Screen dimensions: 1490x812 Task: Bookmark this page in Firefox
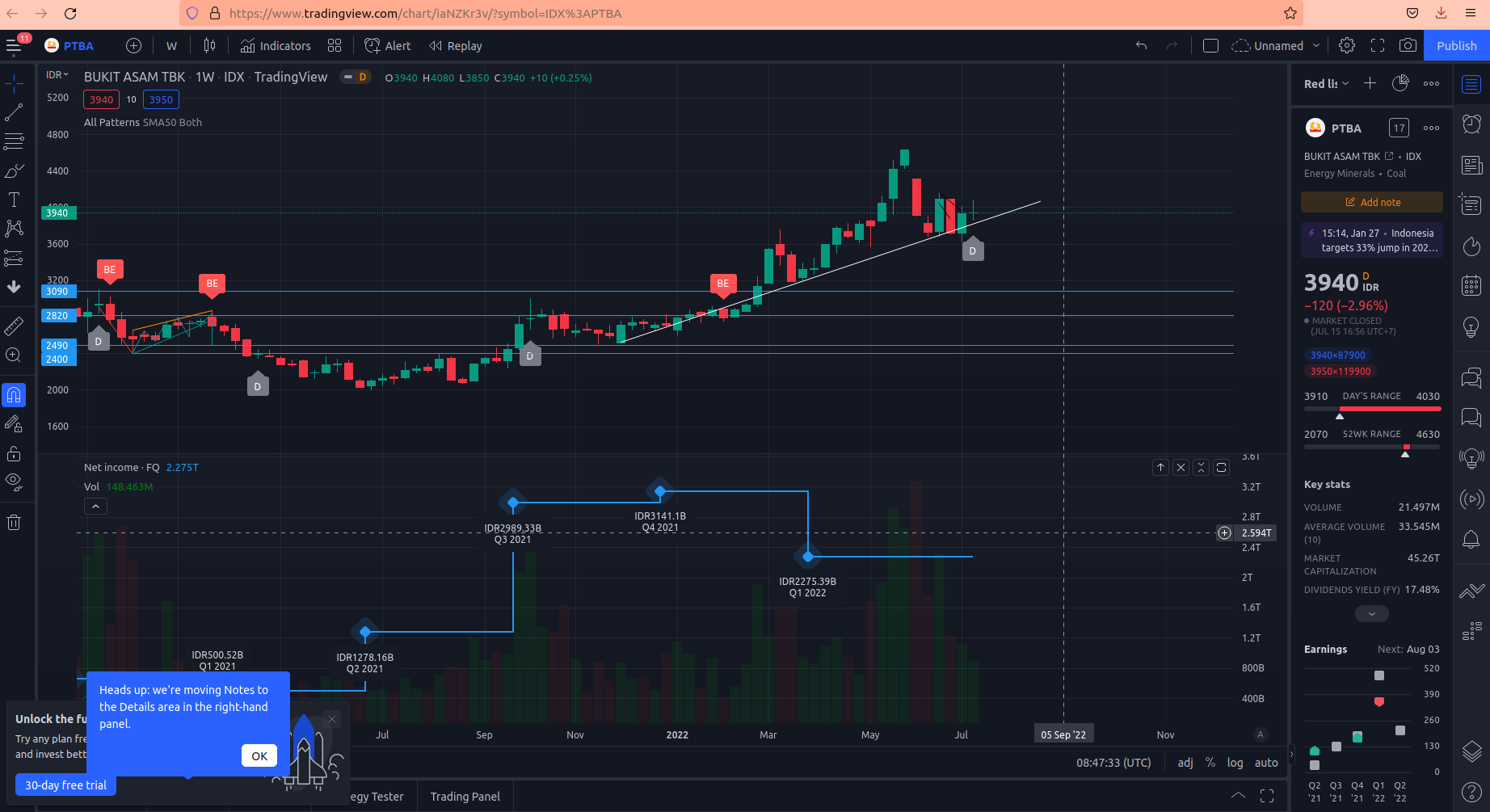1290,13
